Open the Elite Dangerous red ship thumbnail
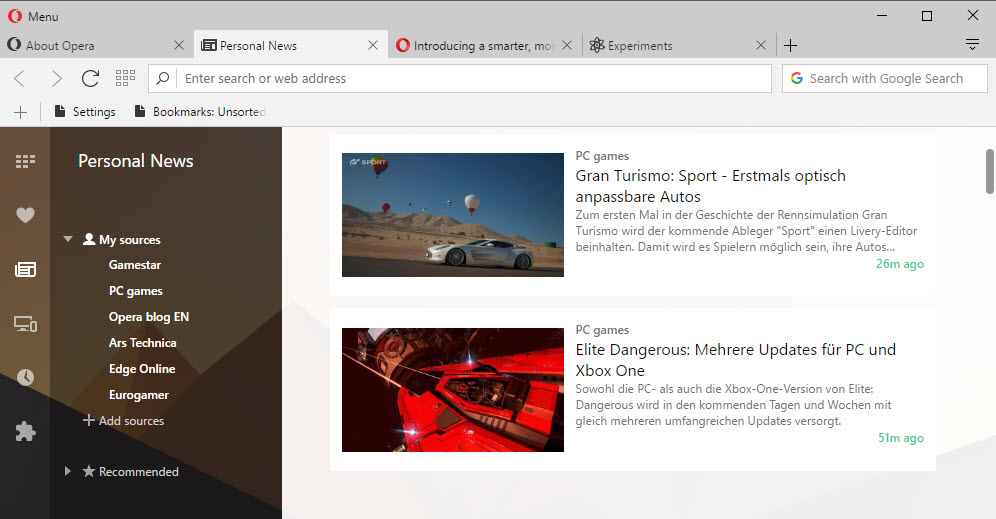Viewport: 996px width, 519px height. point(452,389)
